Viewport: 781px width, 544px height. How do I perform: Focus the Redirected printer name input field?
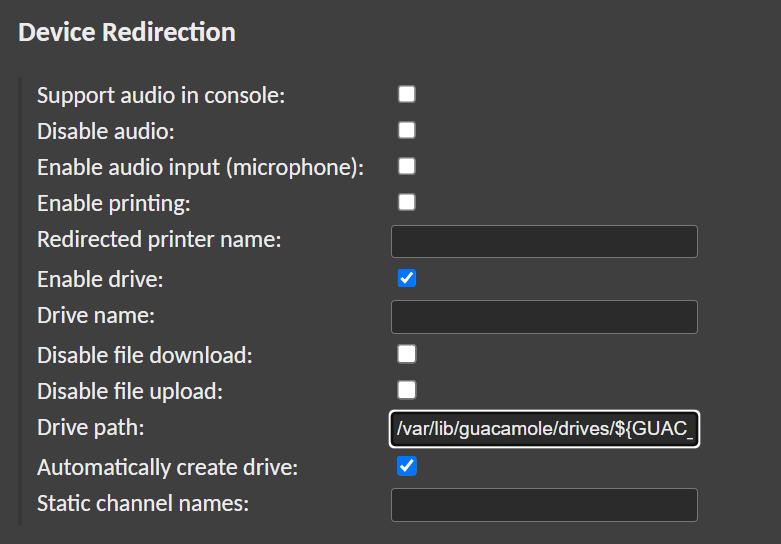tap(544, 242)
